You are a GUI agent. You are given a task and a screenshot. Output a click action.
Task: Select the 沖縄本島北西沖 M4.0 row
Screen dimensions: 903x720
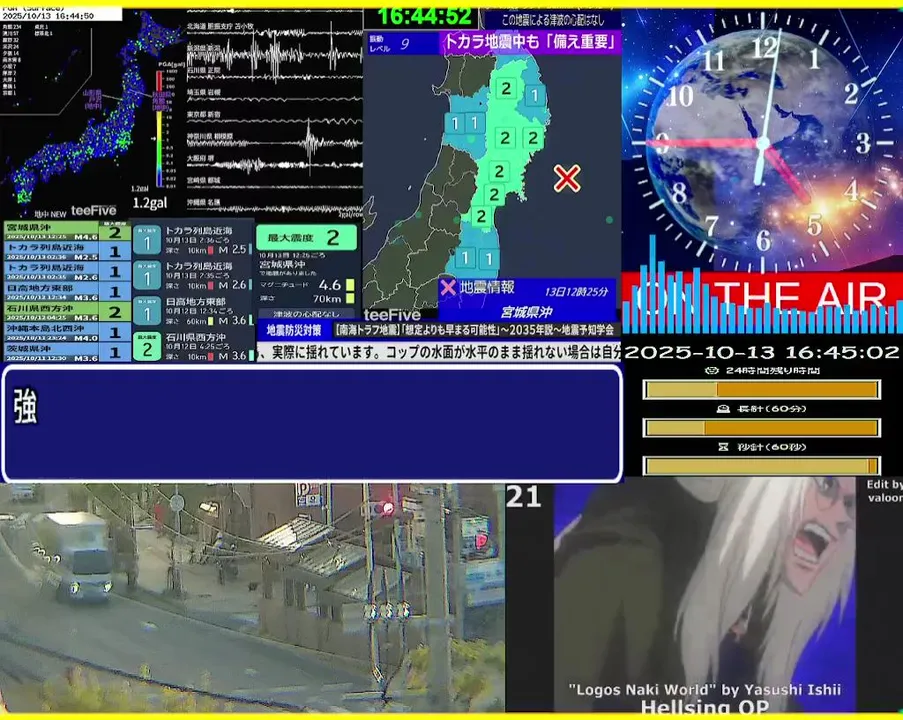click(x=67, y=332)
